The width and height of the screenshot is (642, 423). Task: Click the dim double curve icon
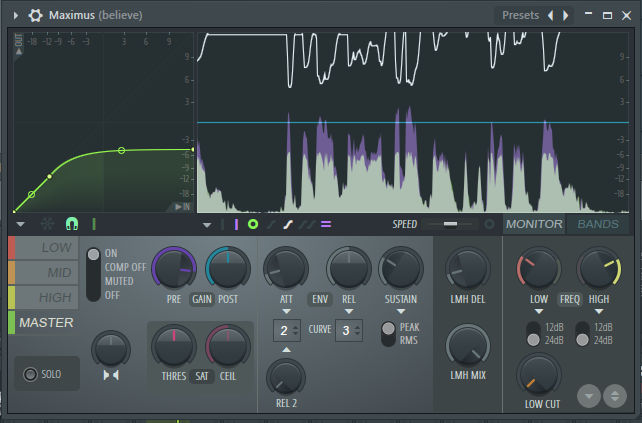[x=307, y=224]
